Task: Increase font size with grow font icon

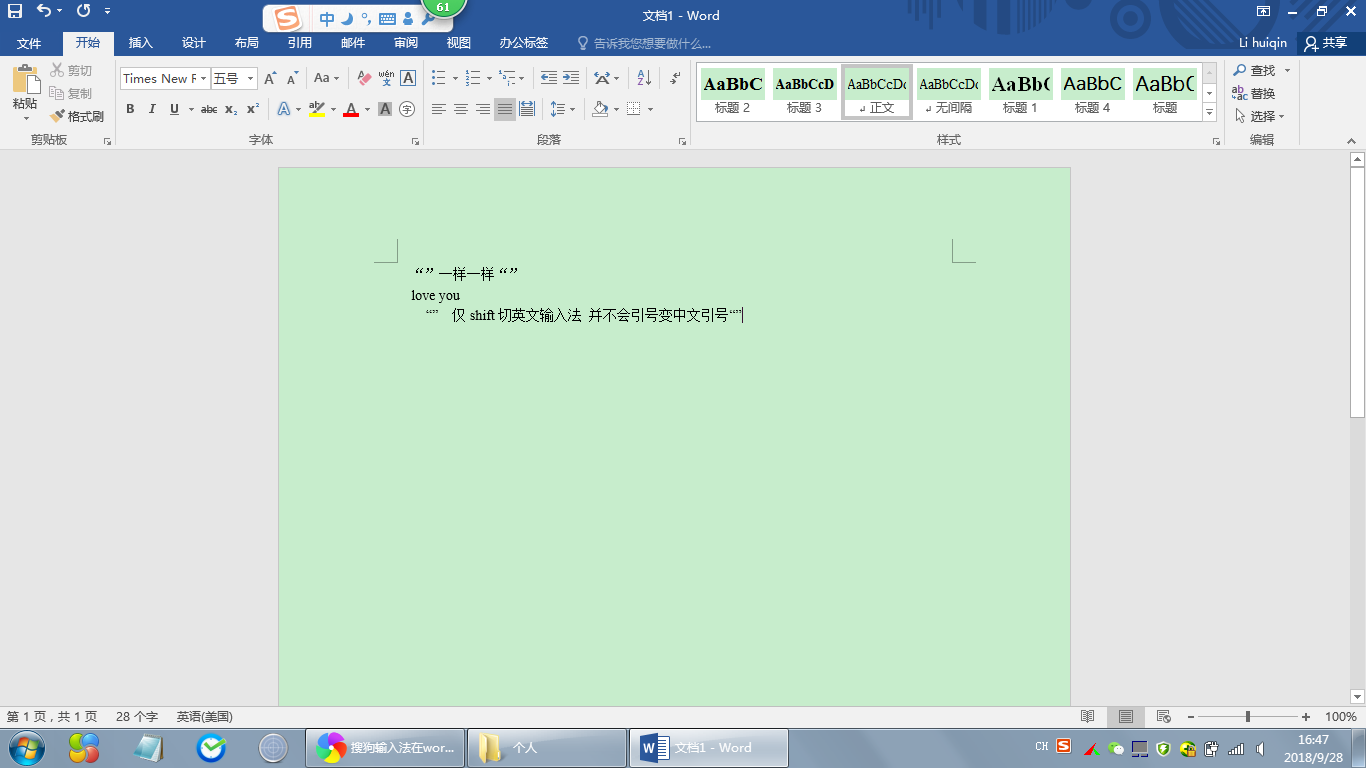Action: (270, 78)
